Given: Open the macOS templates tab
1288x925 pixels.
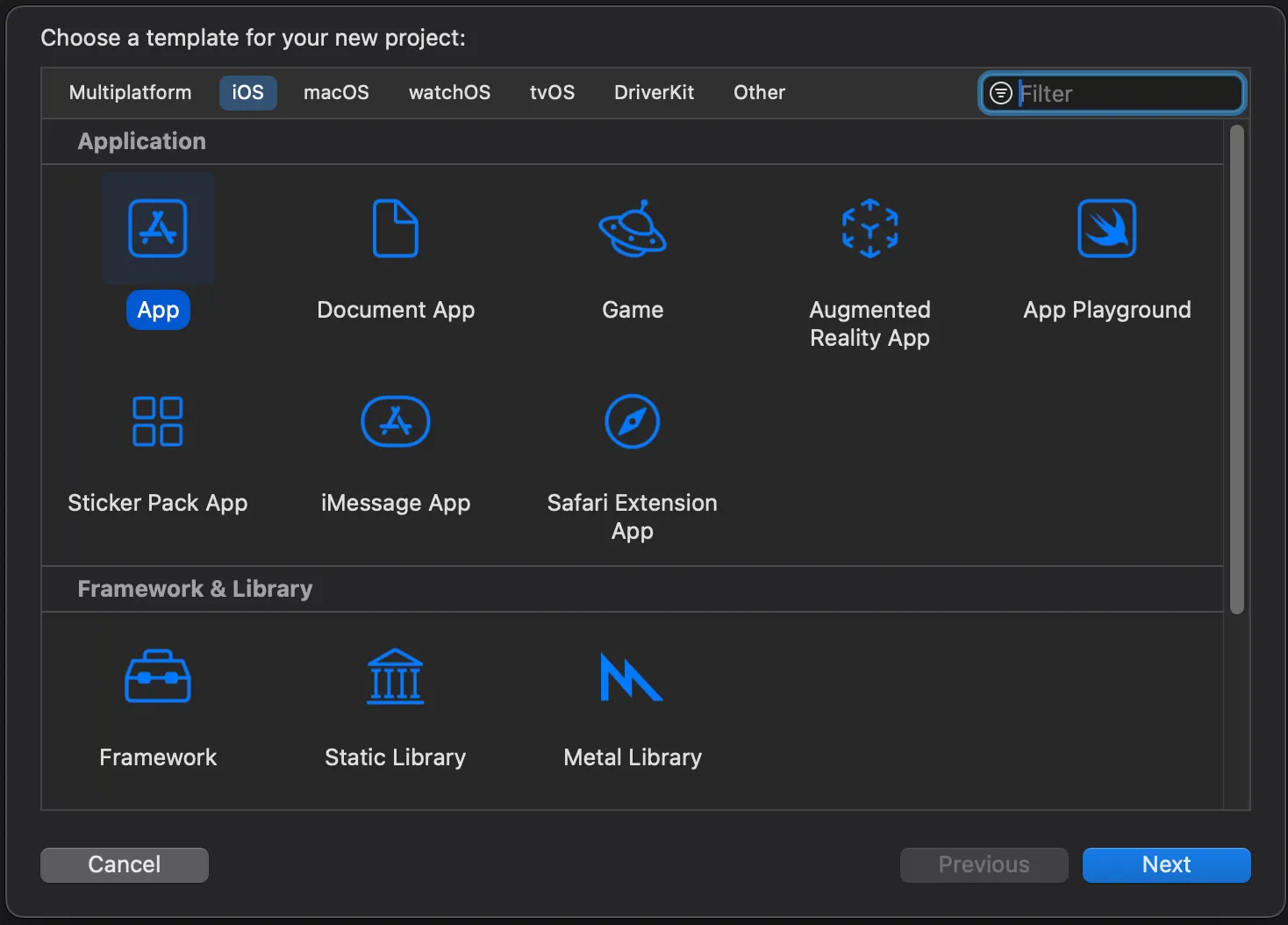Looking at the screenshot, I should pos(336,92).
